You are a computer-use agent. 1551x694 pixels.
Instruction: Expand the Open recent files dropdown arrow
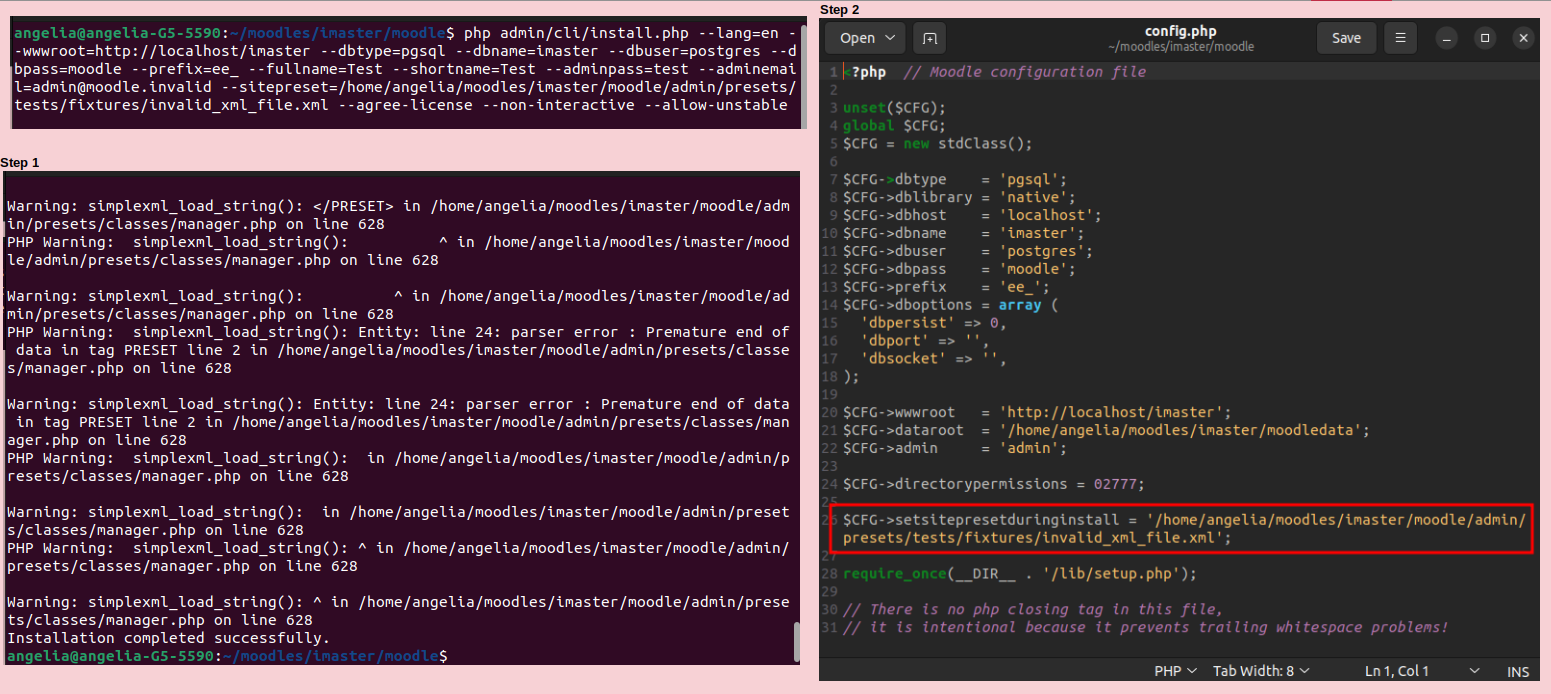click(x=891, y=38)
